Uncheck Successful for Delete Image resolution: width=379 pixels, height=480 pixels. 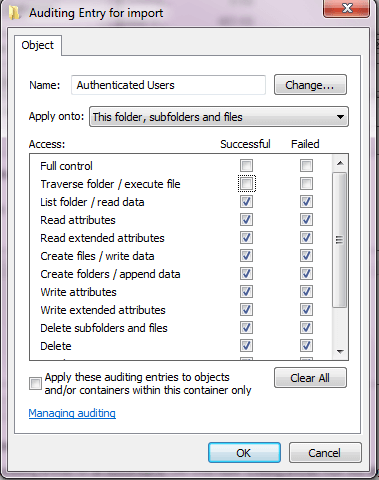pyautogui.click(x=246, y=345)
